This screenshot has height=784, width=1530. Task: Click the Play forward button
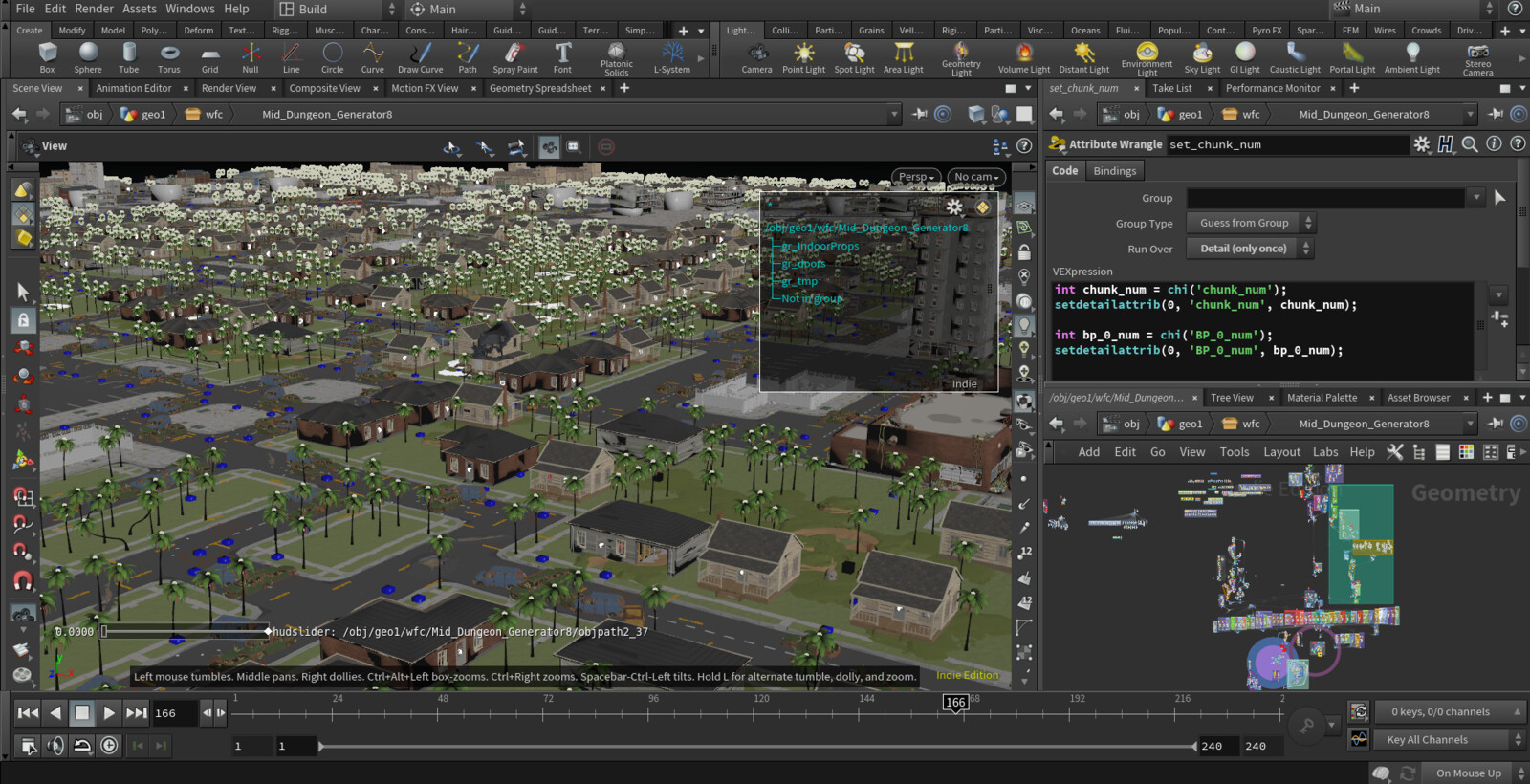pos(109,712)
